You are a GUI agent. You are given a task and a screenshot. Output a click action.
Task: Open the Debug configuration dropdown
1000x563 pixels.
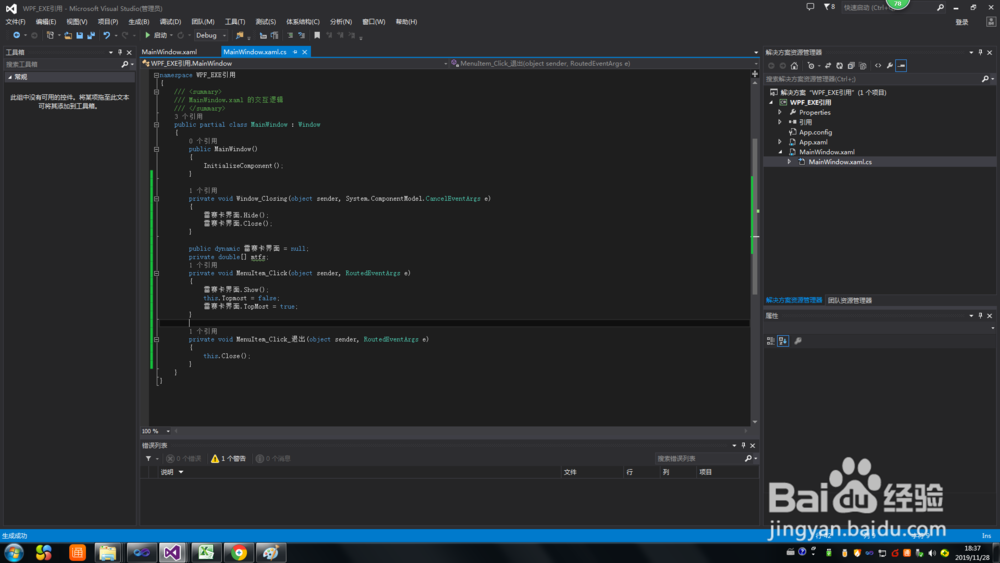tap(211, 35)
